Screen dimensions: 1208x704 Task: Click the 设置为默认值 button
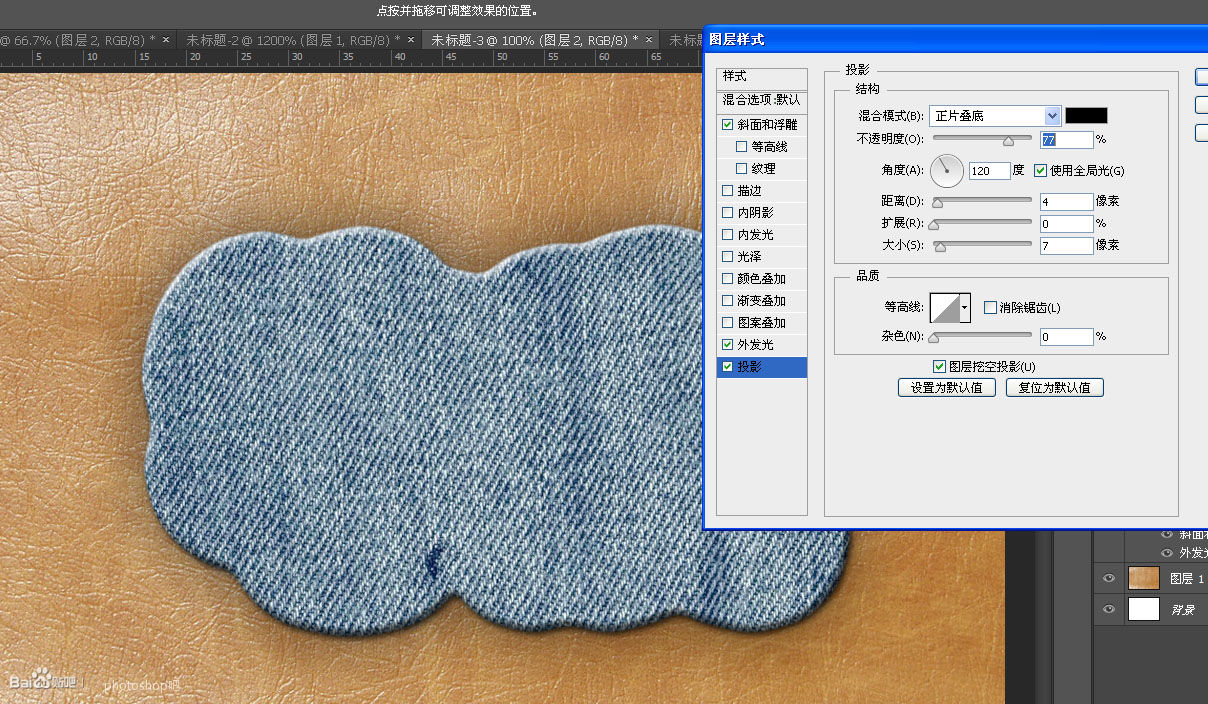pos(947,388)
